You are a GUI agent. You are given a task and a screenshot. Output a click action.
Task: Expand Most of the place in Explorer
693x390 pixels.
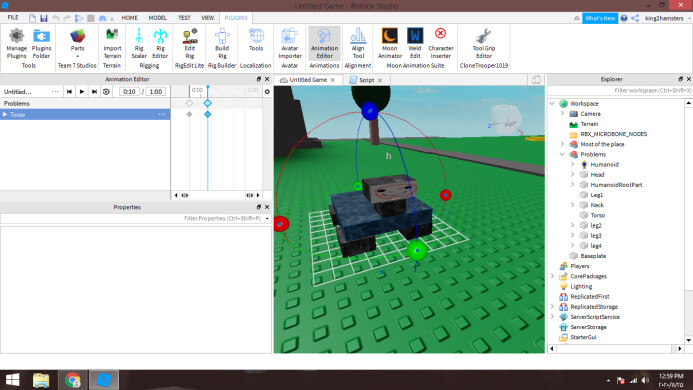tap(563, 144)
